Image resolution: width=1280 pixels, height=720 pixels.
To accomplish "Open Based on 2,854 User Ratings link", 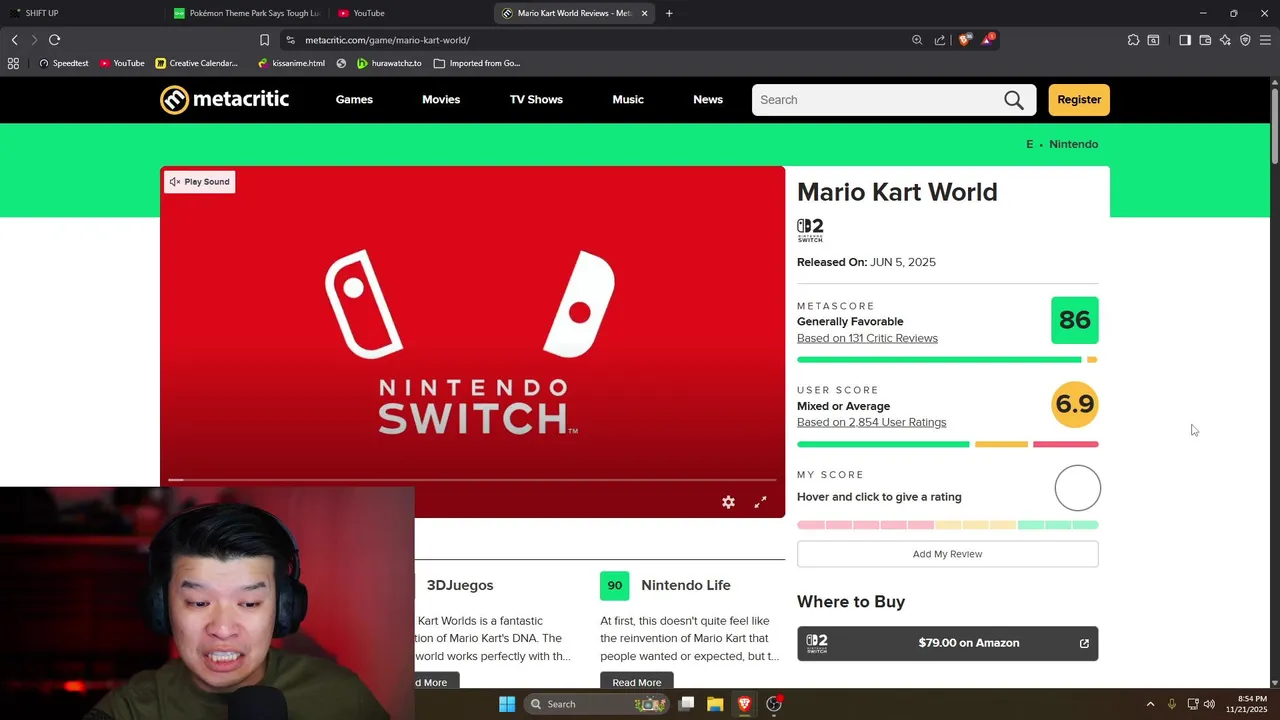I will pos(871,422).
